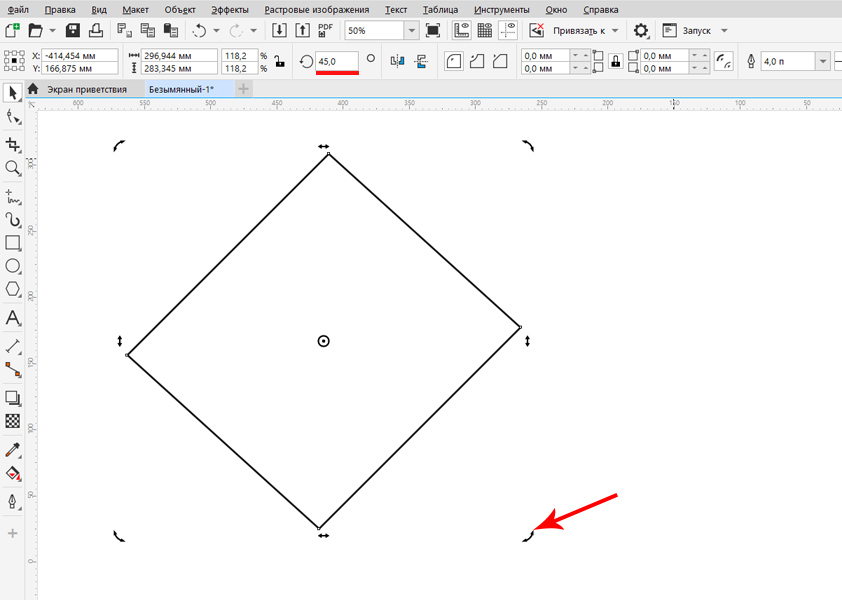
Task: Open the Options gear icon
Action: pos(641,31)
